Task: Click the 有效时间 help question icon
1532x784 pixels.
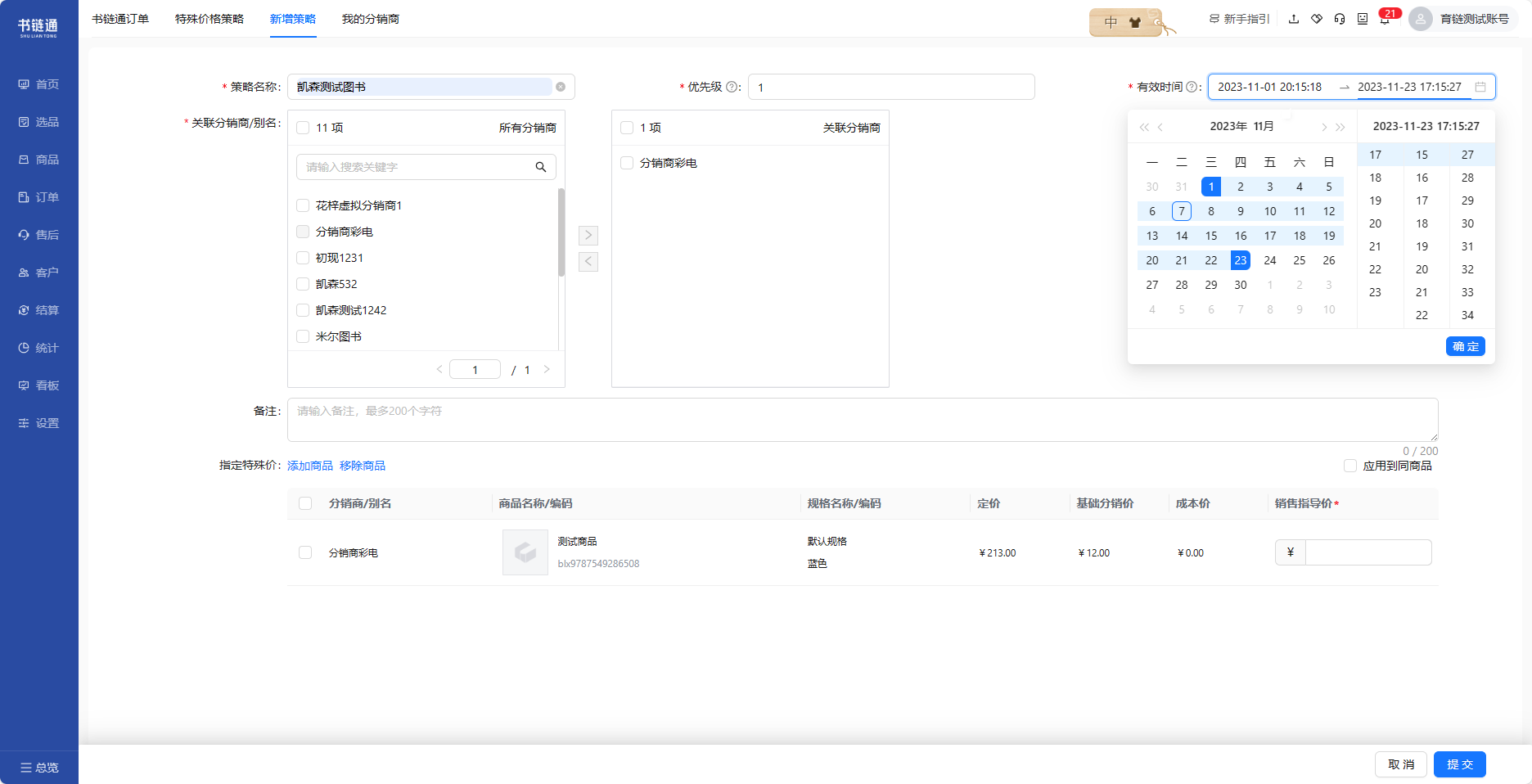Action: [1192, 87]
